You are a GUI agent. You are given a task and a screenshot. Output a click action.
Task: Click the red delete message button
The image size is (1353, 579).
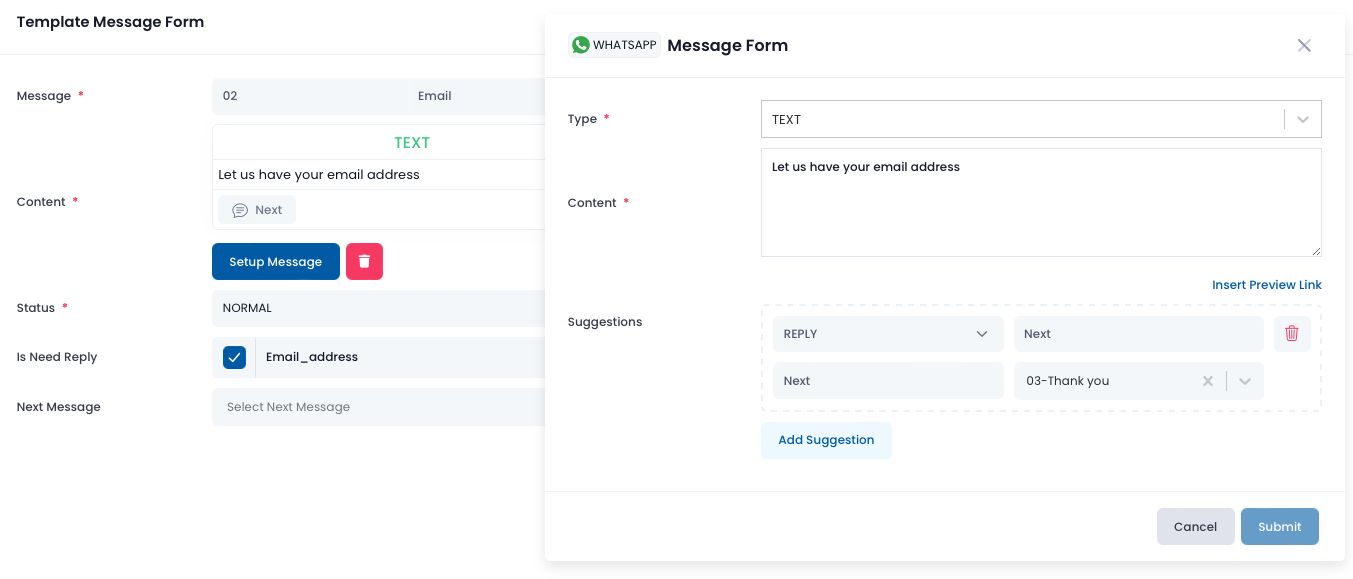pos(364,261)
